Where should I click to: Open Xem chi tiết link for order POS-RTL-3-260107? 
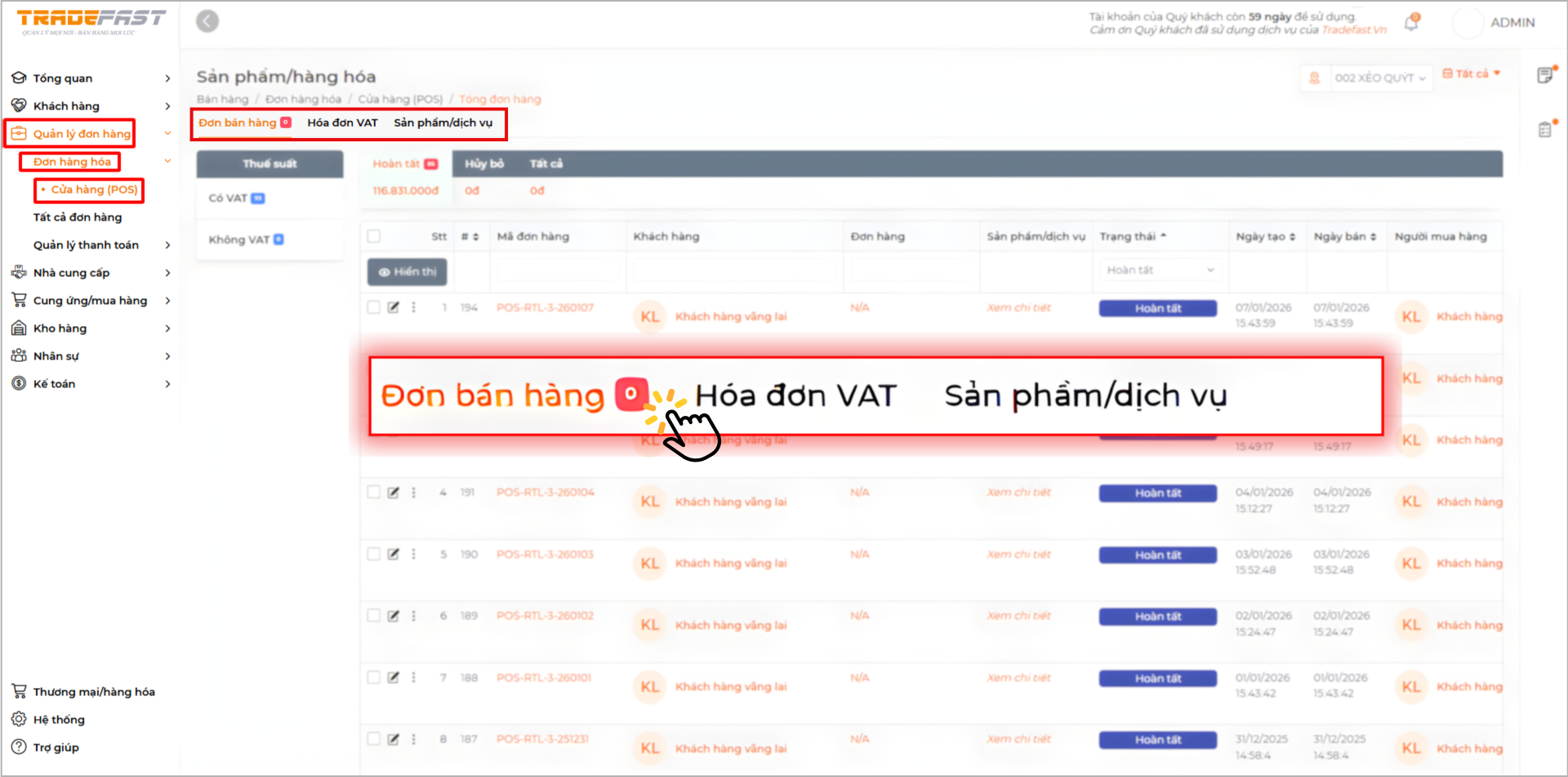pos(1018,308)
